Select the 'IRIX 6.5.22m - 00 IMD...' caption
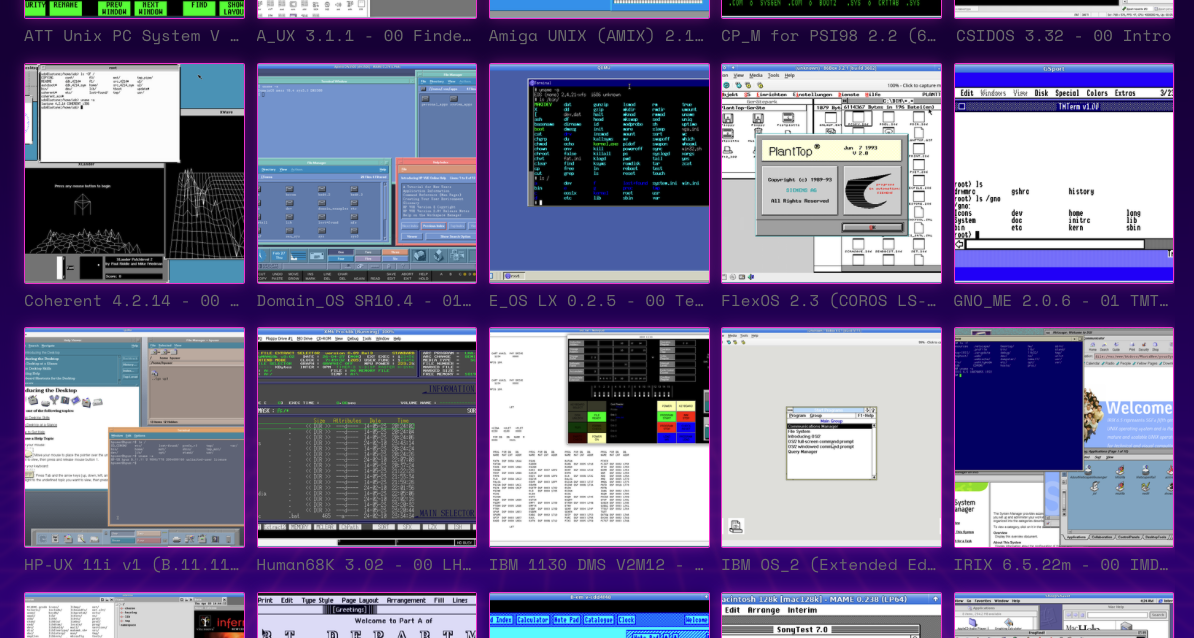Screen dimensions: 1194x638 click(x=1061, y=565)
